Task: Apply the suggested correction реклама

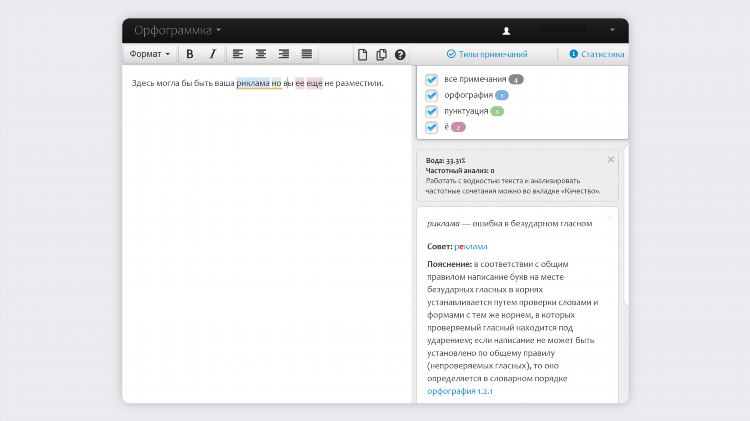Action: click(x=471, y=246)
